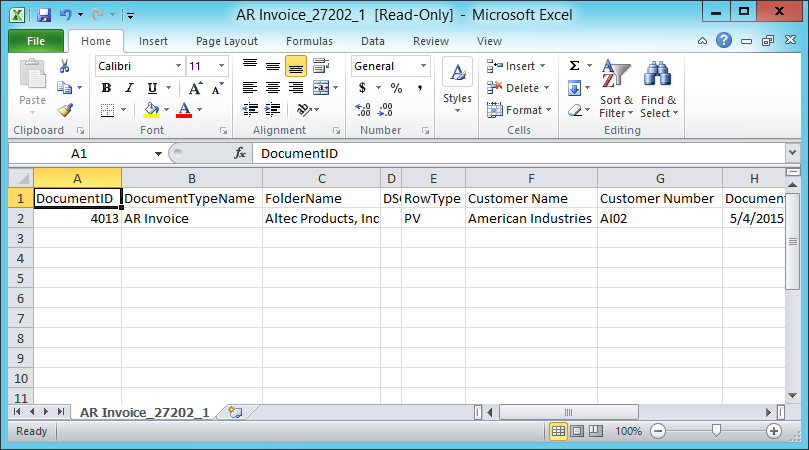Open the General number format dropdown
The image size is (809, 450).
(x=423, y=66)
